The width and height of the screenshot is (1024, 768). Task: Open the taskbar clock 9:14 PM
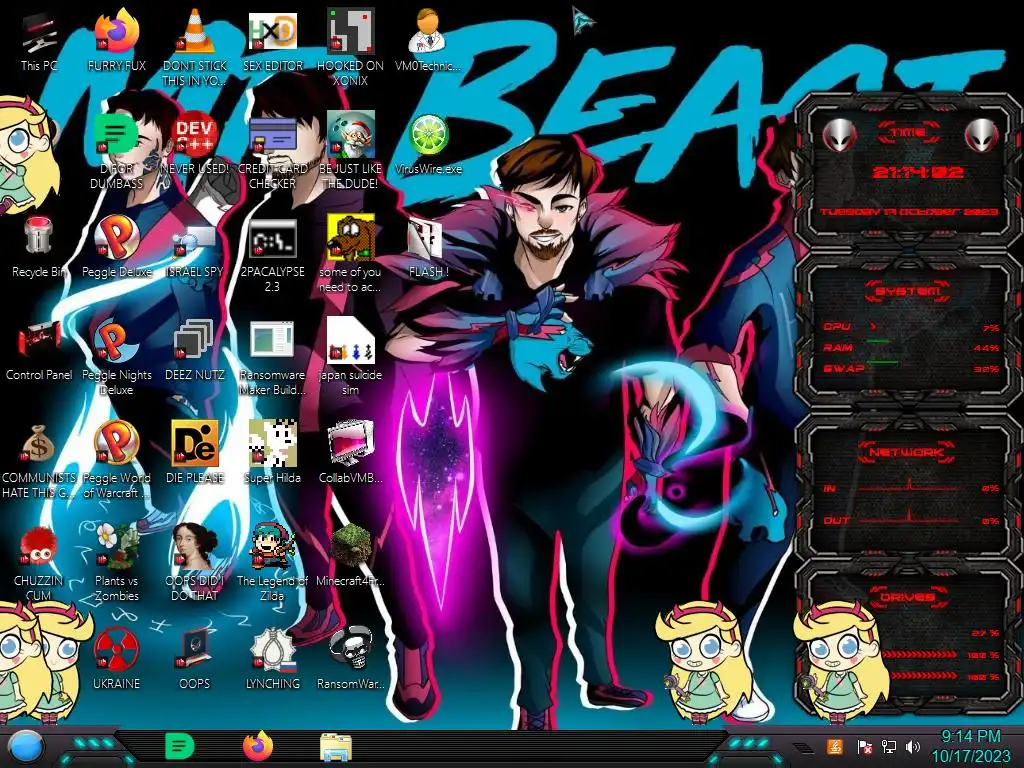point(970,747)
